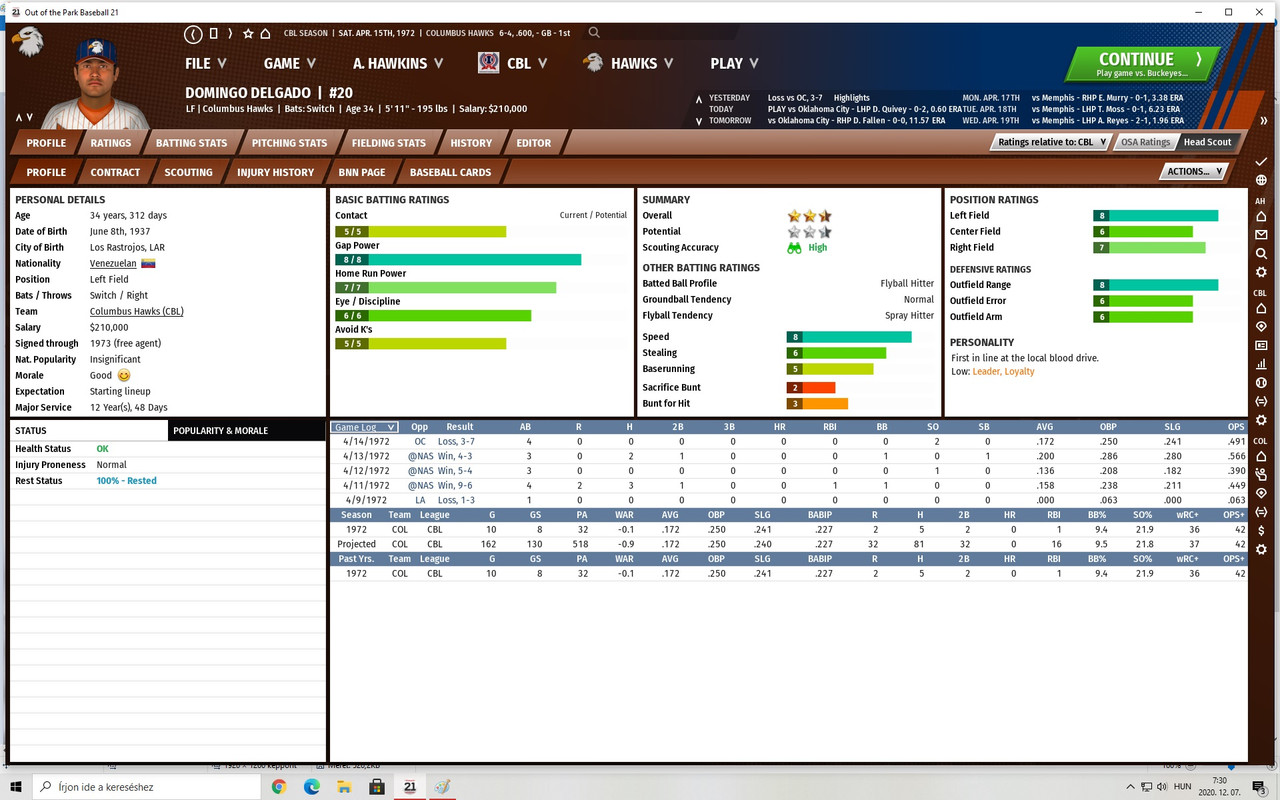Open the ACTIONS... dropdown

coord(1194,172)
